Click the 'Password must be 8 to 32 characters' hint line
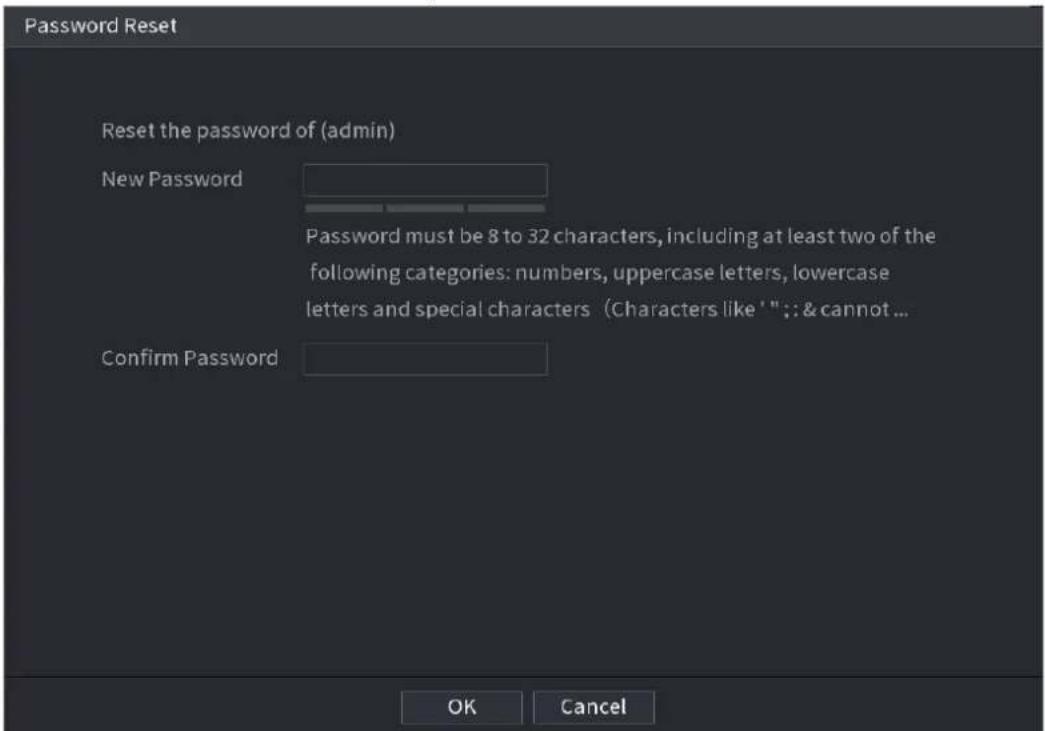Viewport: 1045px width, 731px height. pyautogui.click(x=620, y=237)
